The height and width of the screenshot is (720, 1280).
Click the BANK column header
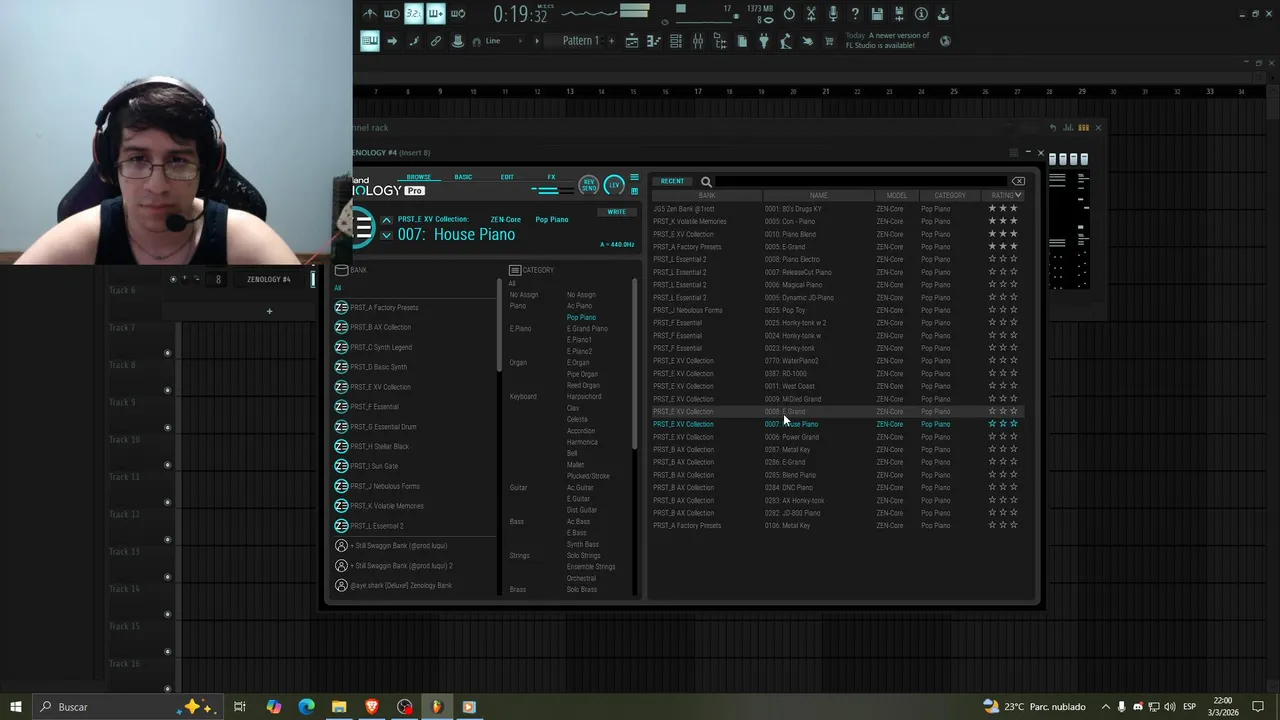point(707,196)
